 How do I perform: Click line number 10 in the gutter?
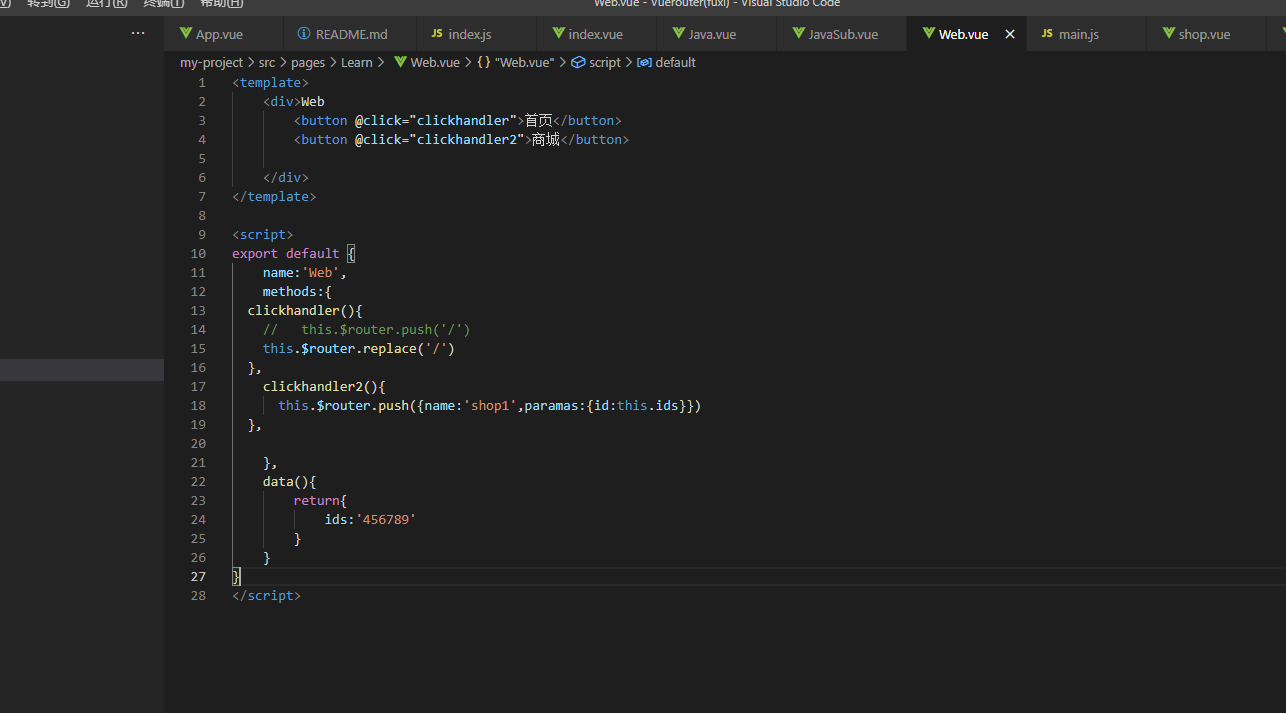tap(198, 254)
